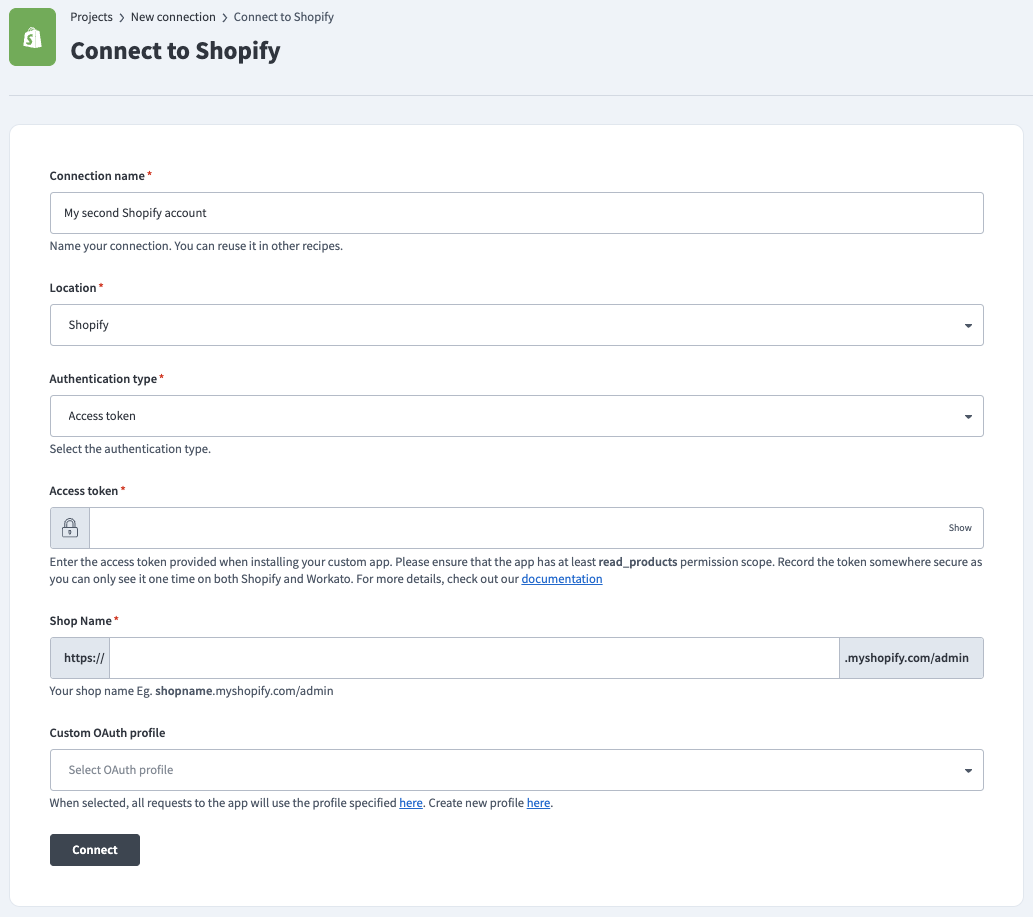
Task: Click the Location dropdown chevron
Action: coord(967,324)
